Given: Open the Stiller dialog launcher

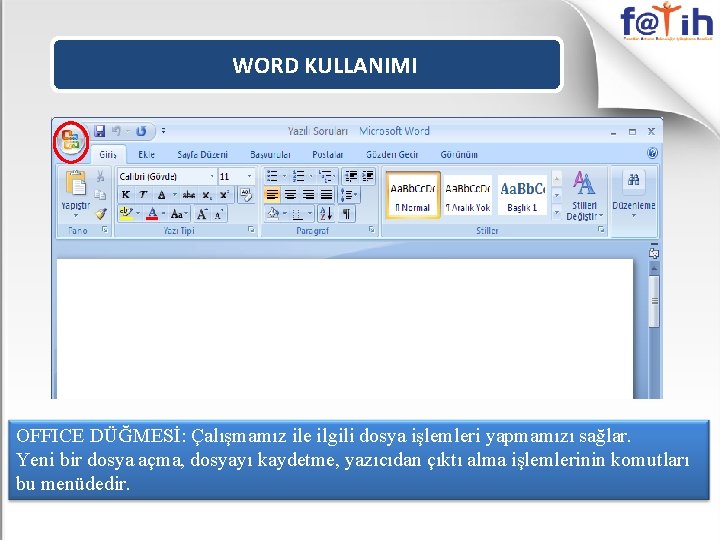Looking at the screenshot, I should point(601,229).
